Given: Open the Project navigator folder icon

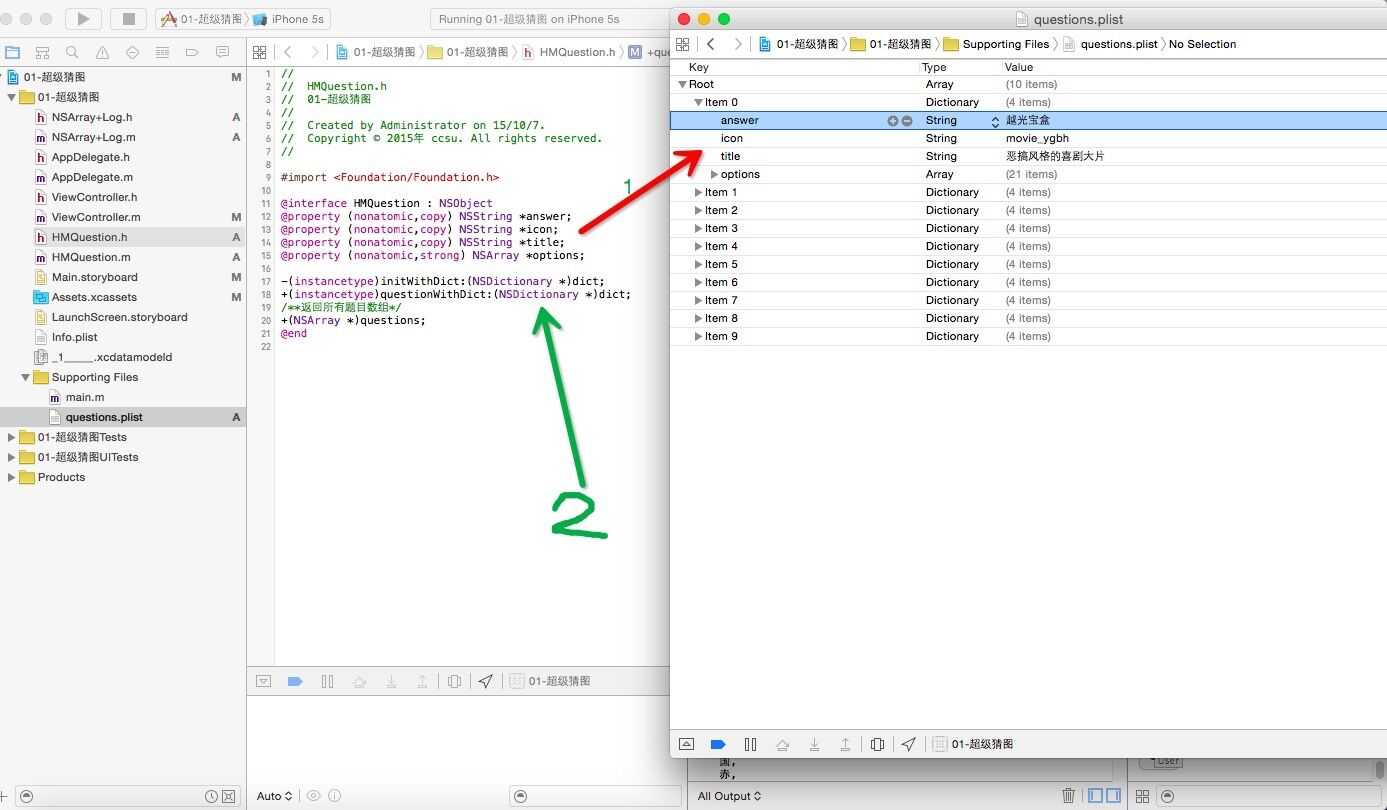Looking at the screenshot, I should pyautogui.click(x=12, y=52).
